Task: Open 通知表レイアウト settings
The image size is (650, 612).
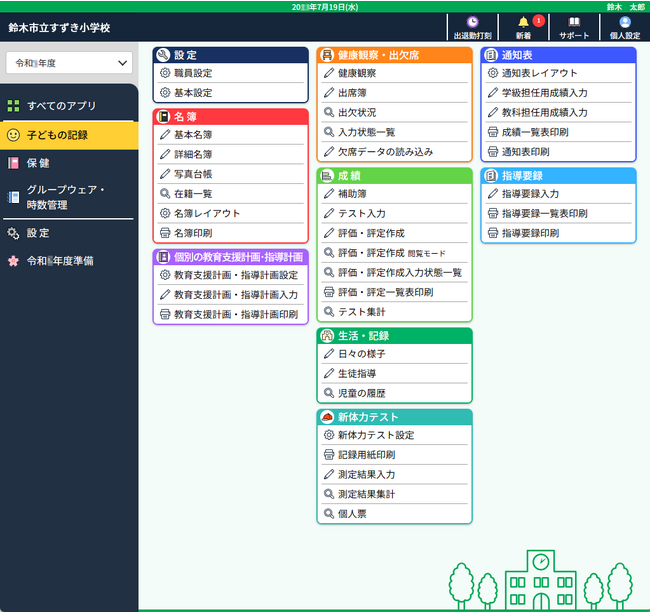Action: coord(539,73)
